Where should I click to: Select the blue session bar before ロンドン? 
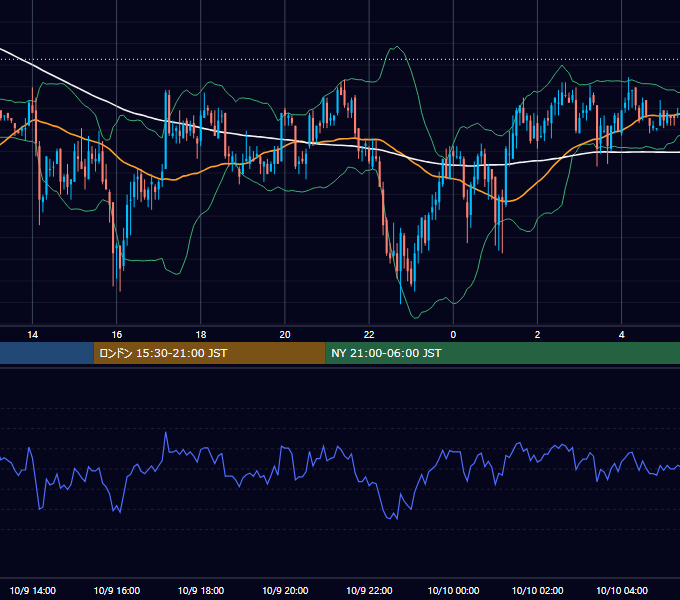[x=47, y=353]
